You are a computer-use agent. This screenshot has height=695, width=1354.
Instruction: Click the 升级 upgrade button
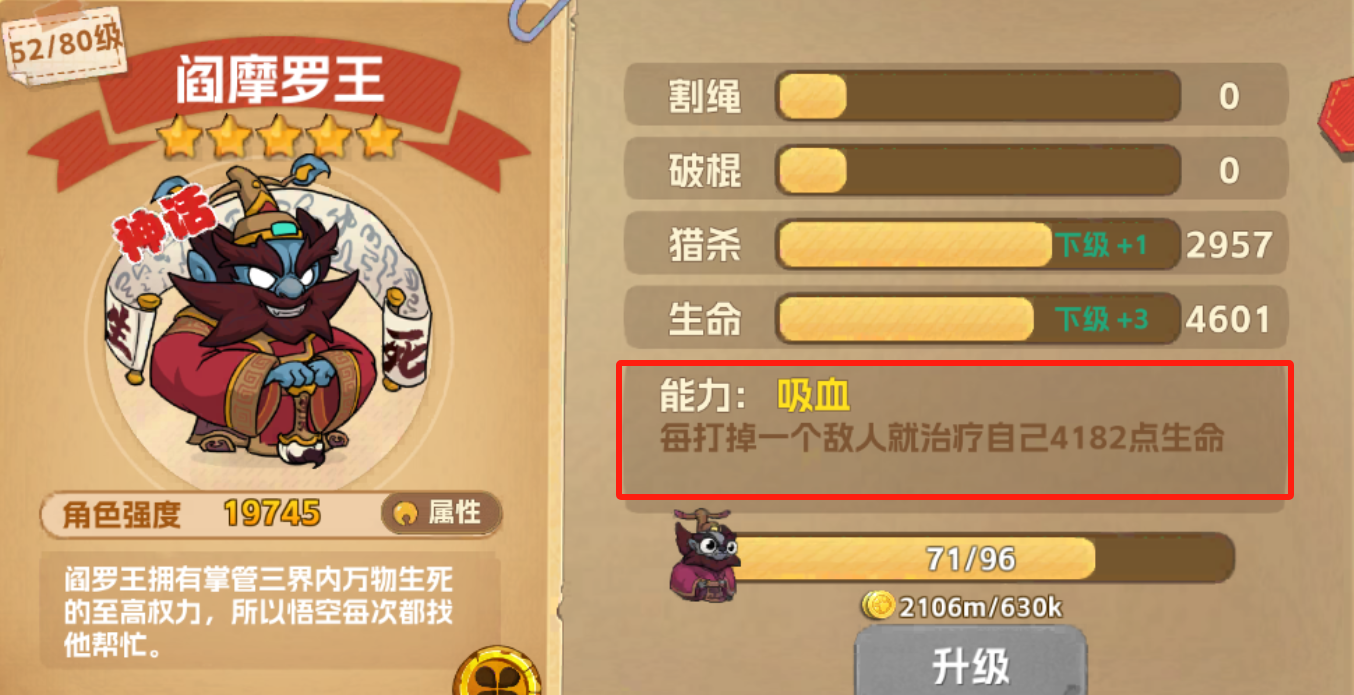[970, 662]
